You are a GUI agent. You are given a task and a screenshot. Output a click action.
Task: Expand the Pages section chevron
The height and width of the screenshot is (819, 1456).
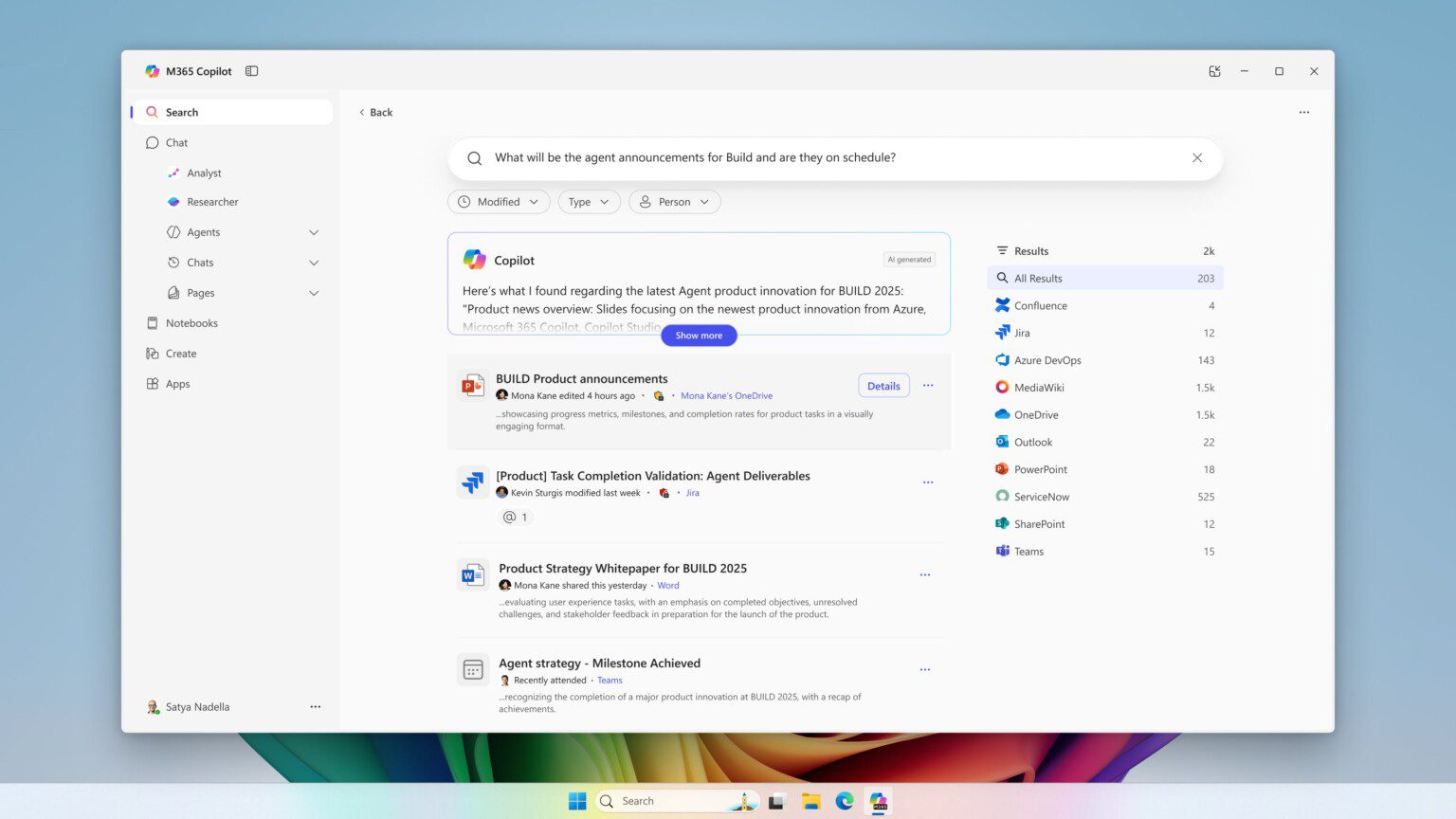314,293
